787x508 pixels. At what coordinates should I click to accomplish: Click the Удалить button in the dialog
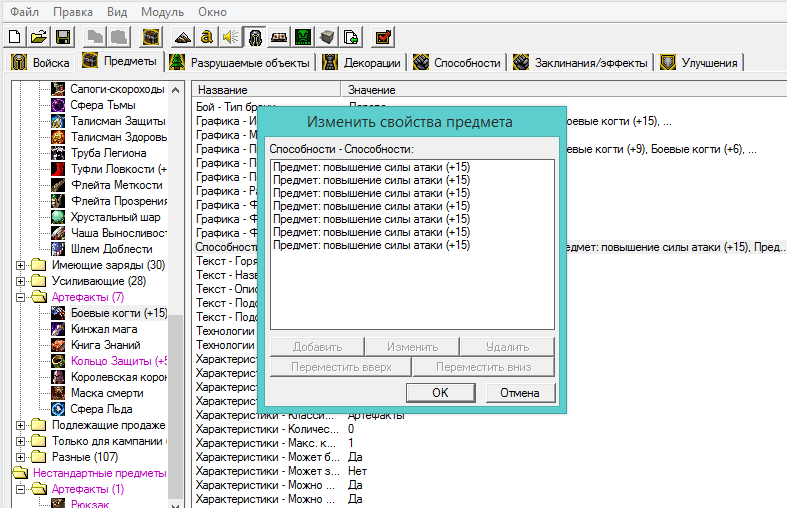point(507,347)
